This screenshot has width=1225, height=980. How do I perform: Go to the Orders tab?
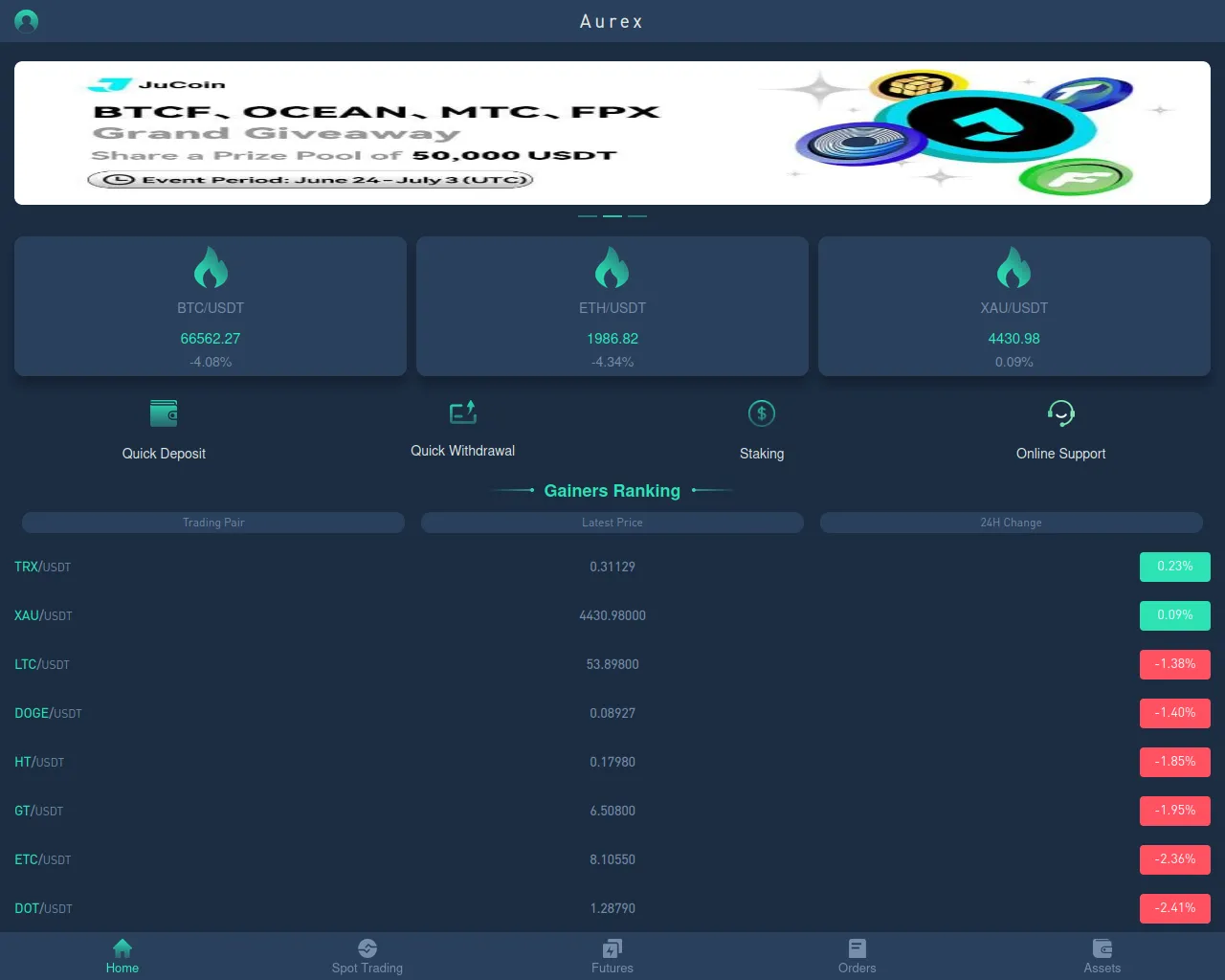click(x=857, y=956)
